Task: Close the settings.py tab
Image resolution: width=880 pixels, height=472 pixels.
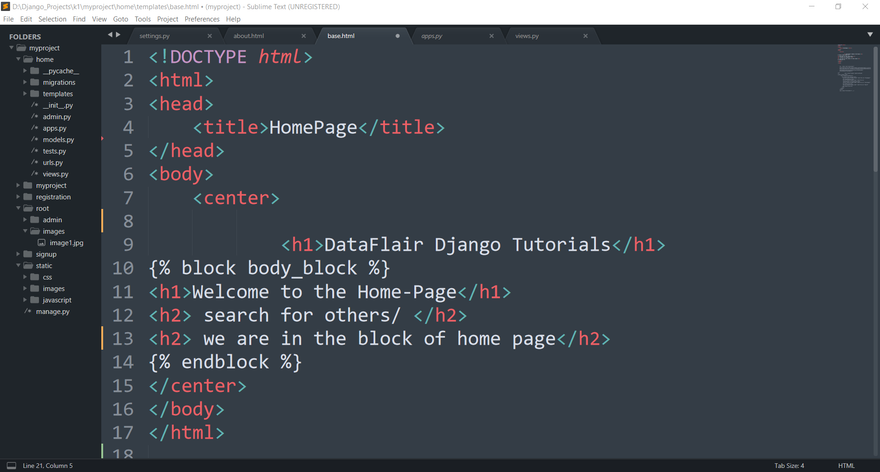Action: [209, 36]
